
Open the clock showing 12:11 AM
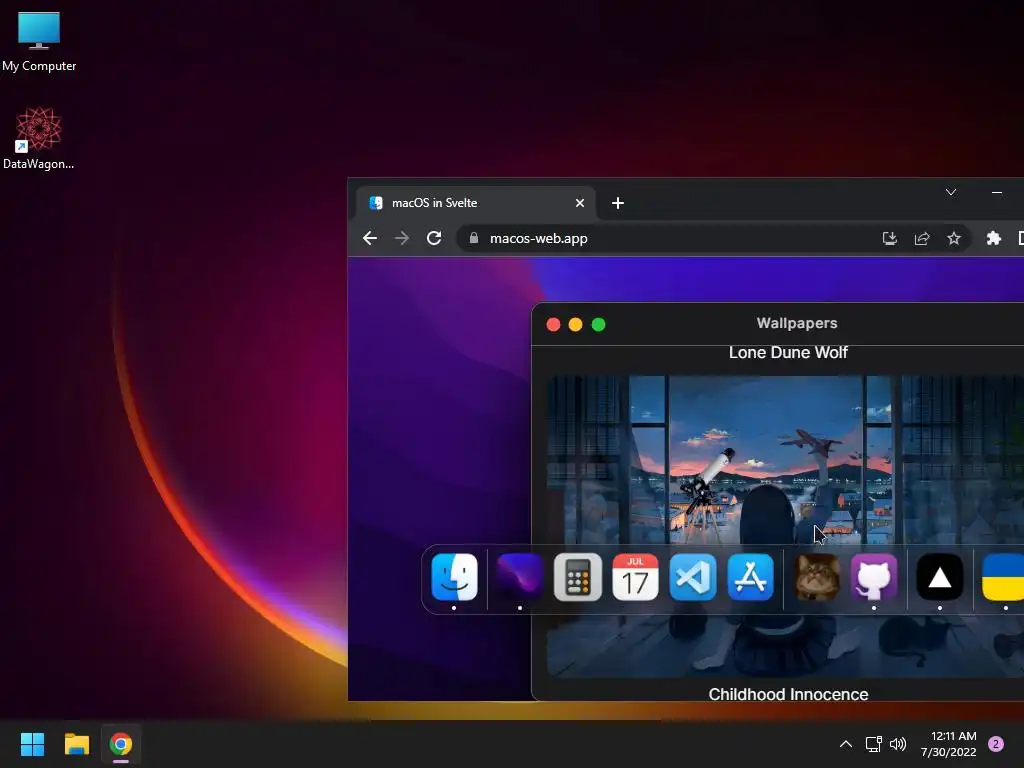point(949,744)
